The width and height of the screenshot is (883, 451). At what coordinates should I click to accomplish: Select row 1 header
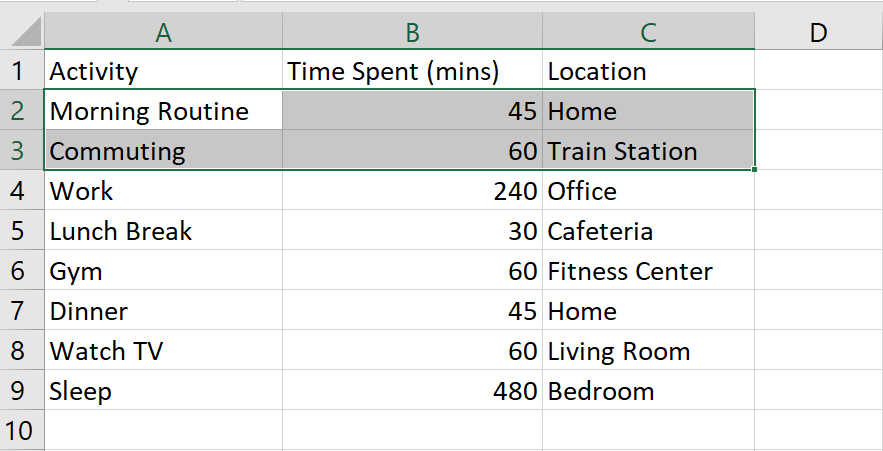pos(21,70)
